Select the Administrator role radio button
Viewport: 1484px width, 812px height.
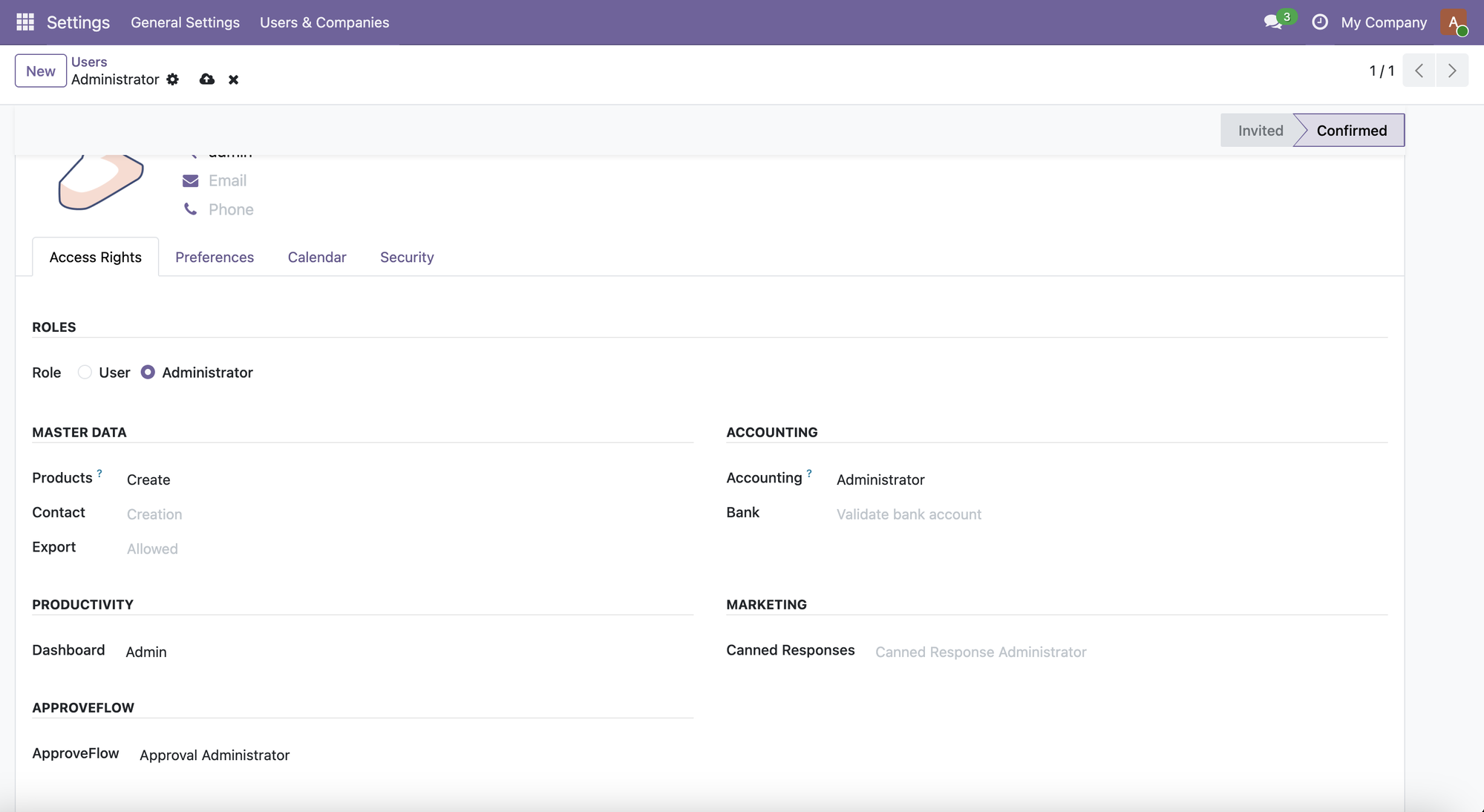point(148,372)
